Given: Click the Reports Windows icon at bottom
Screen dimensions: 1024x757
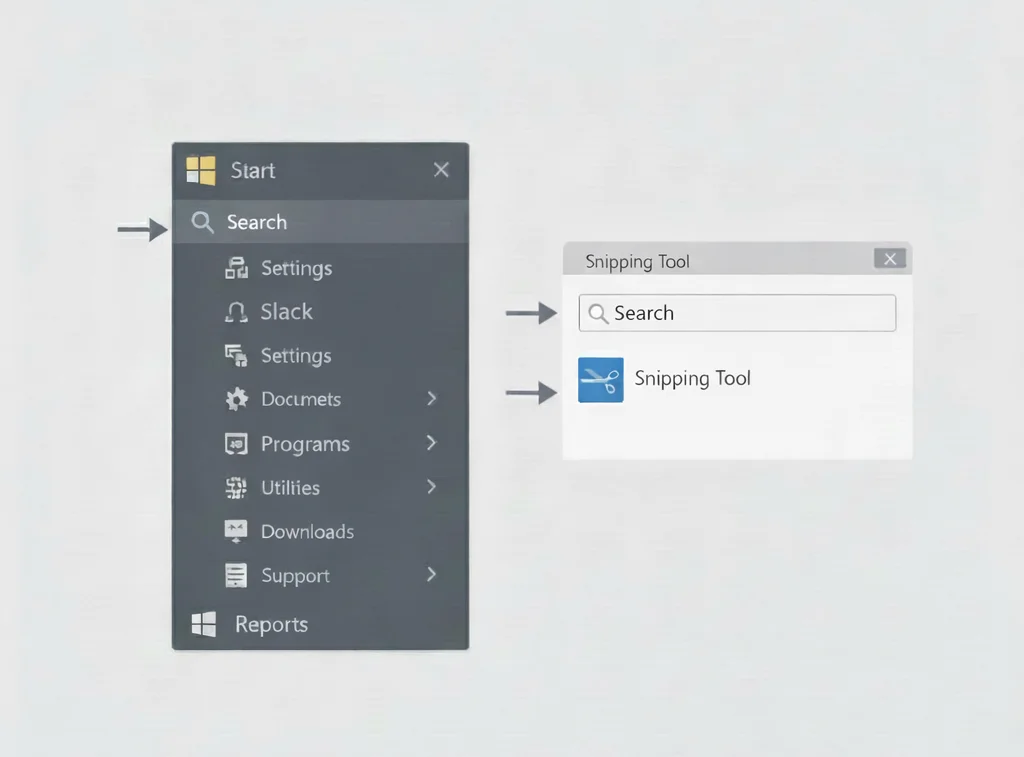Looking at the screenshot, I should coord(203,624).
